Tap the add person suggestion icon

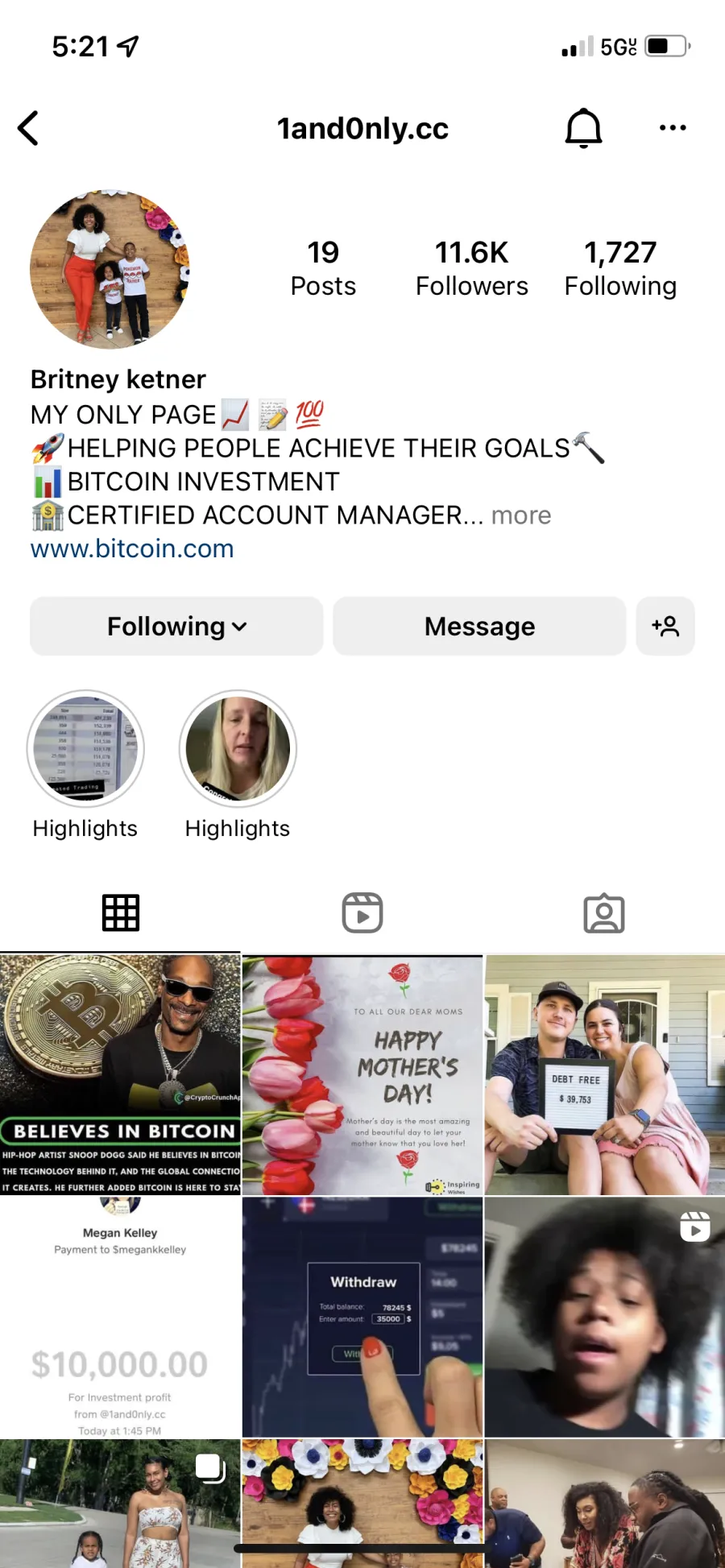coord(665,626)
